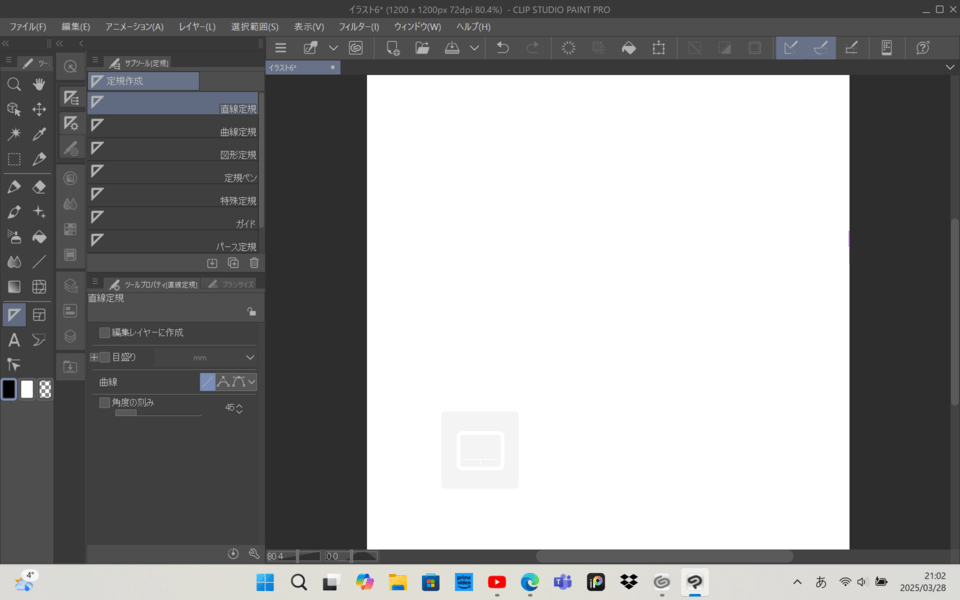Enable 編集レイヤーに作成 checkbox

click(105, 332)
